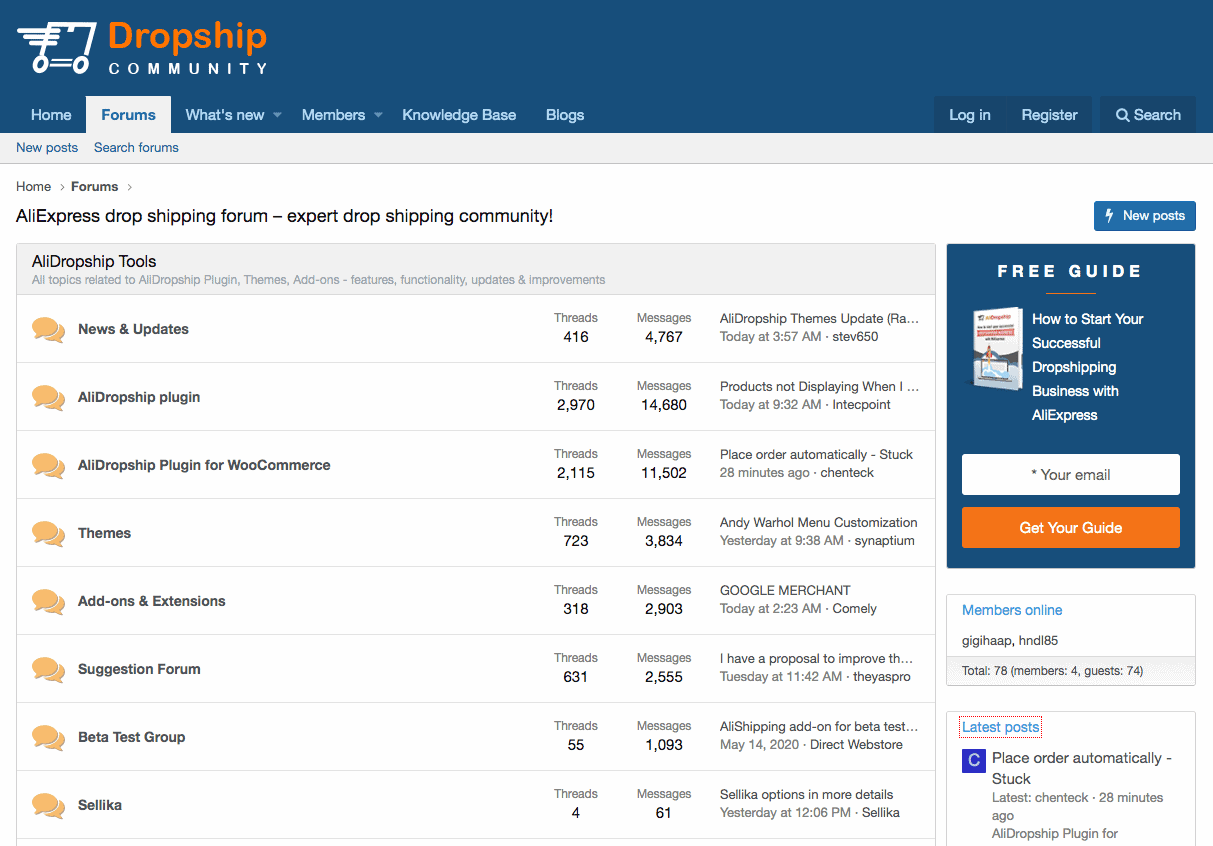The height and width of the screenshot is (846, 1213).
Task: Open the AliDropship Themes Update thread
Action: [x=819, y=319]
